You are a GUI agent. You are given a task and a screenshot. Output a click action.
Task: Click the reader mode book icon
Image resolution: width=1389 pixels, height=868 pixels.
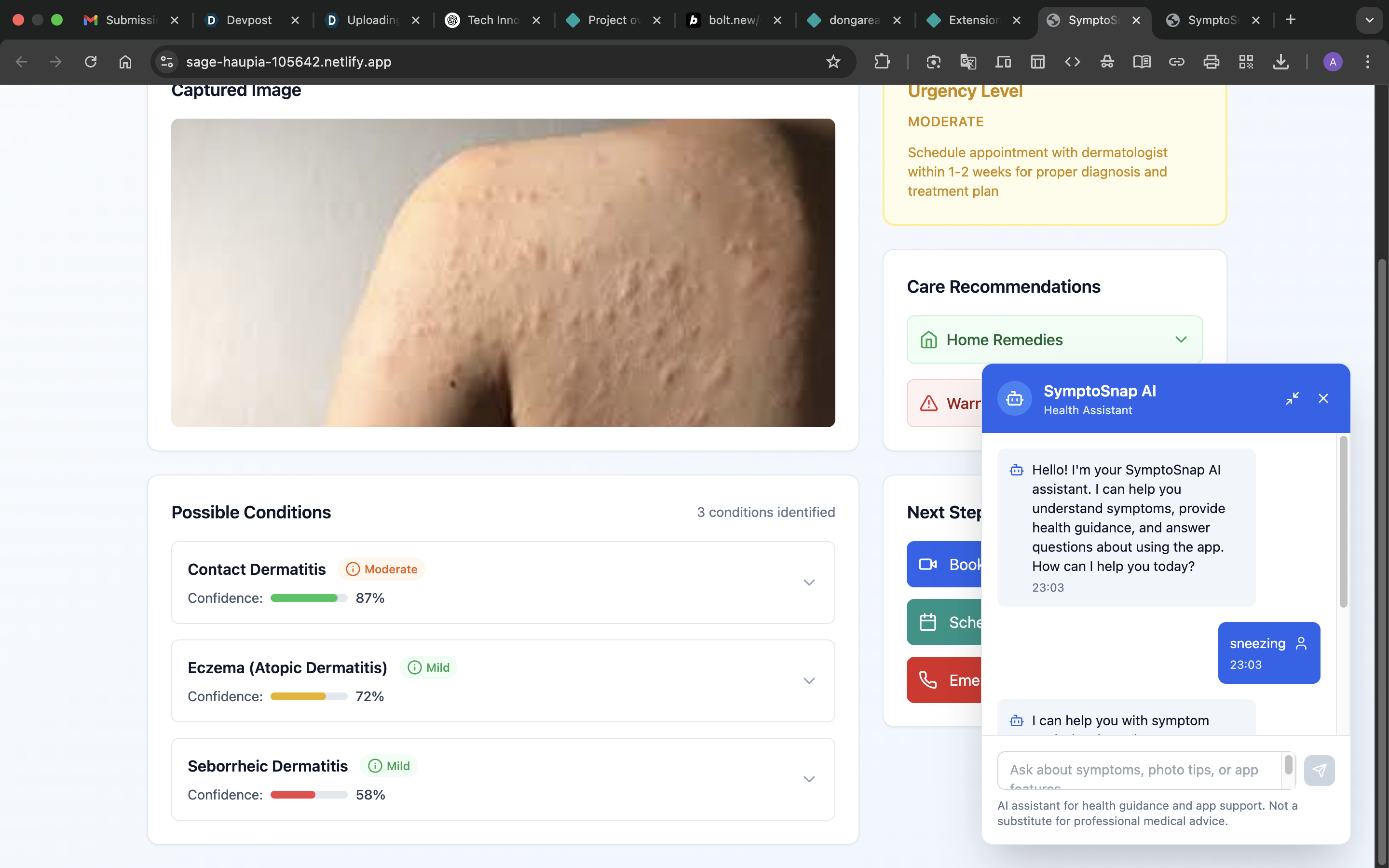click(1141, 61)
